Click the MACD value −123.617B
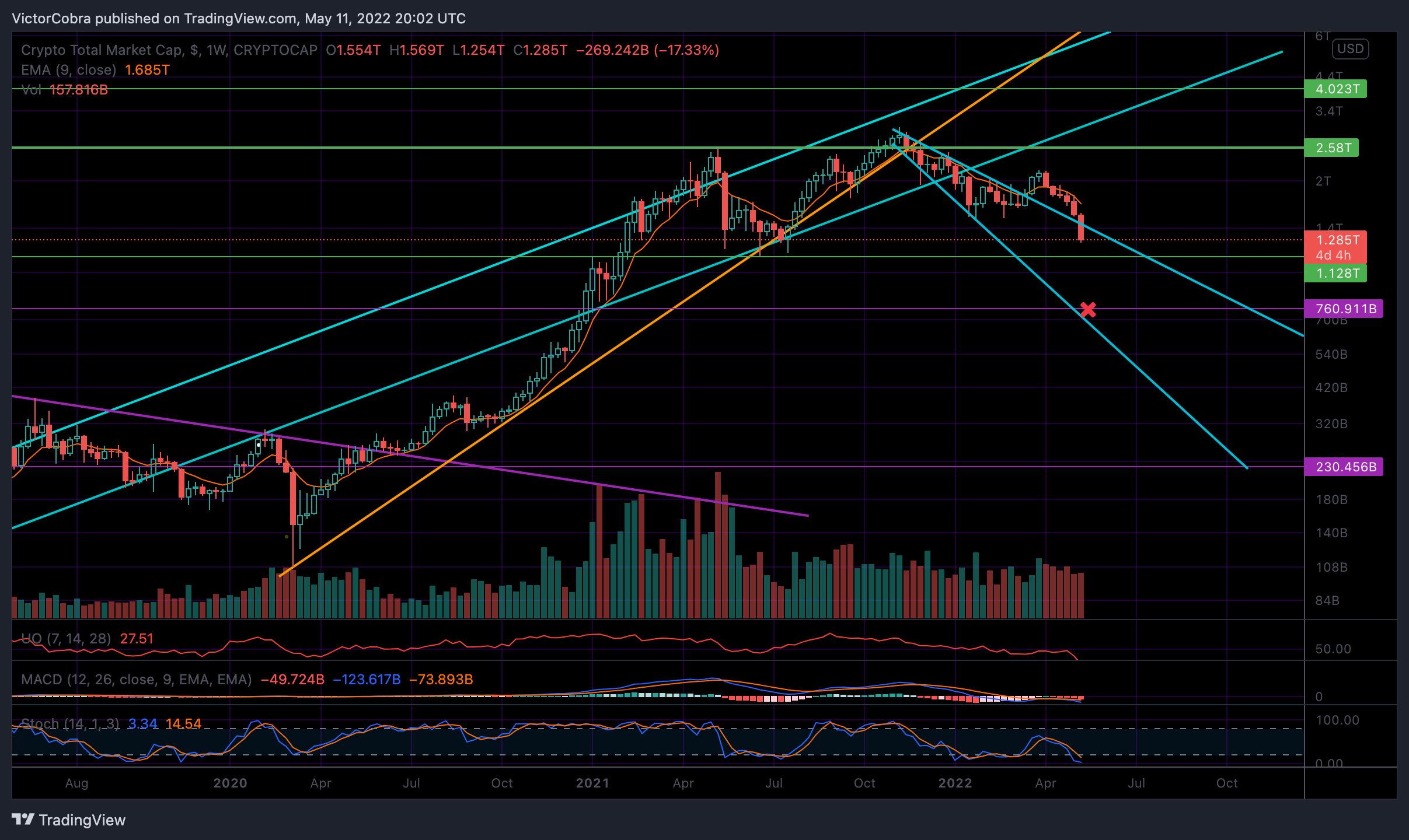Screen dimensions: 1409x840 367,680
